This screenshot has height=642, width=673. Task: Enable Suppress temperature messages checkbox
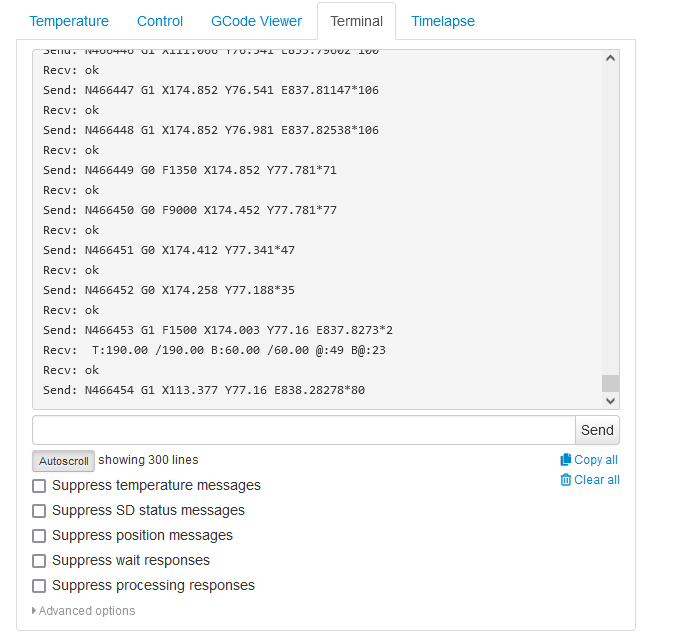39,486
